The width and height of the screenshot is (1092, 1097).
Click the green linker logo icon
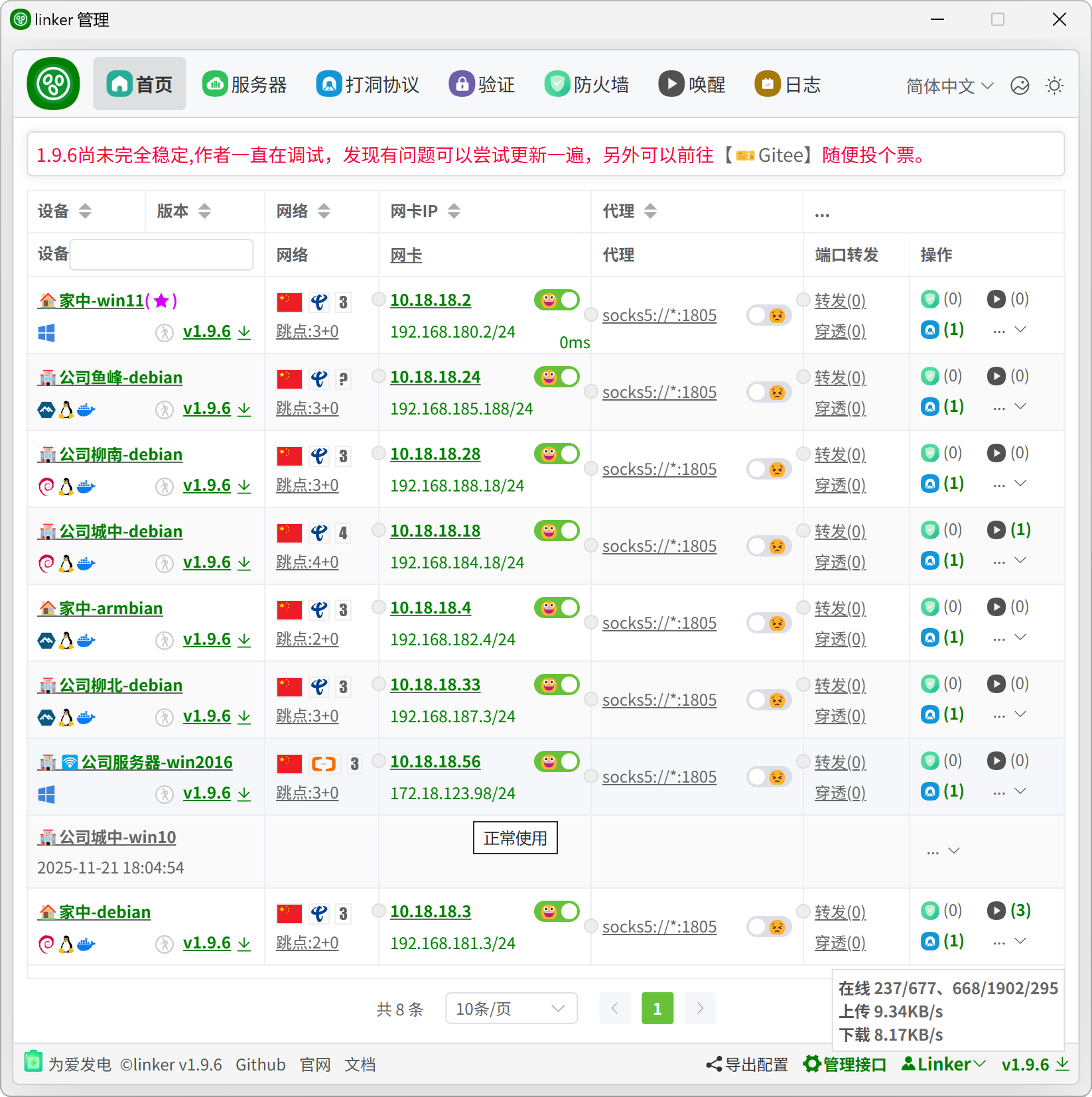[x=53, y=84]
